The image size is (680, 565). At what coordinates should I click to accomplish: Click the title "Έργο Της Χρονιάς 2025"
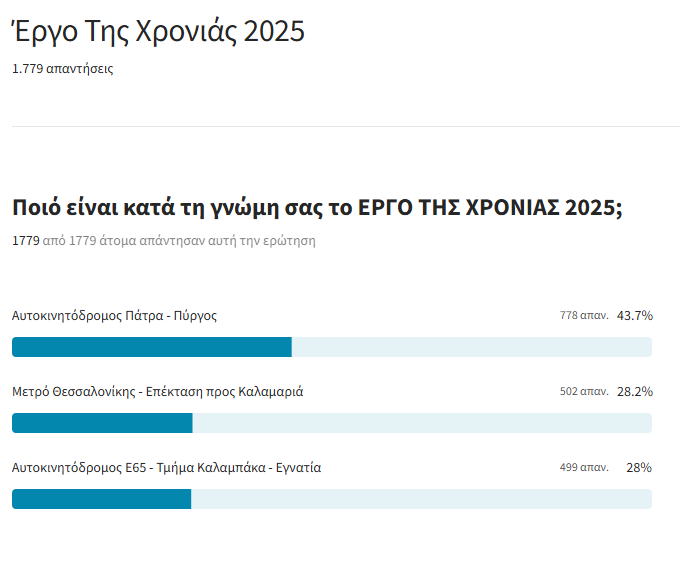pyautogui.click(x=158, y=32)
